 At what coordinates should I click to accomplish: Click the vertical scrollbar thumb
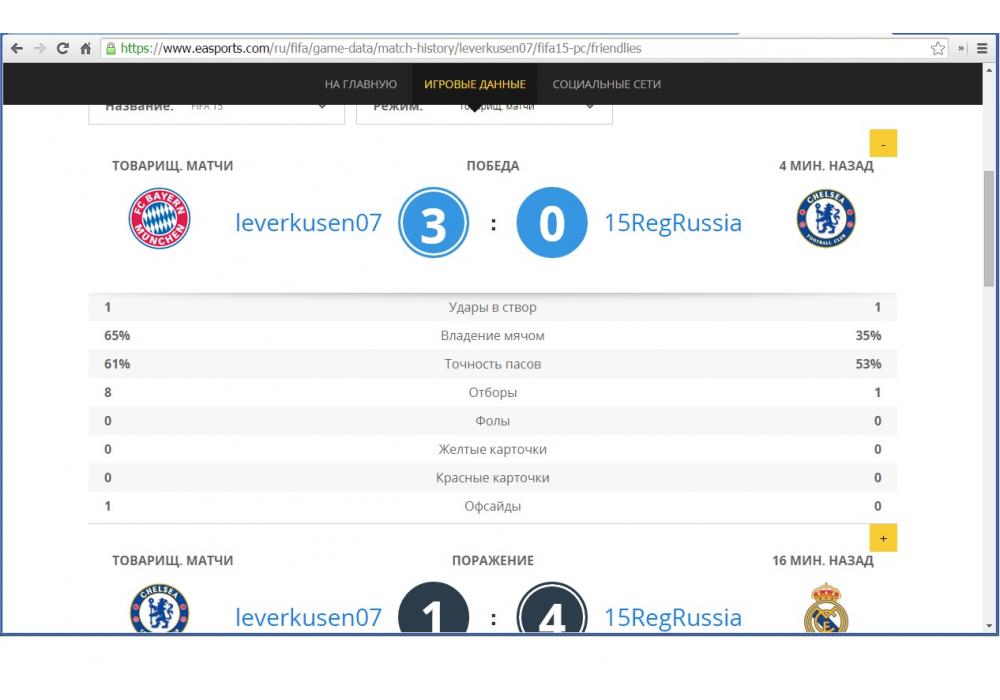click(989, 228)
